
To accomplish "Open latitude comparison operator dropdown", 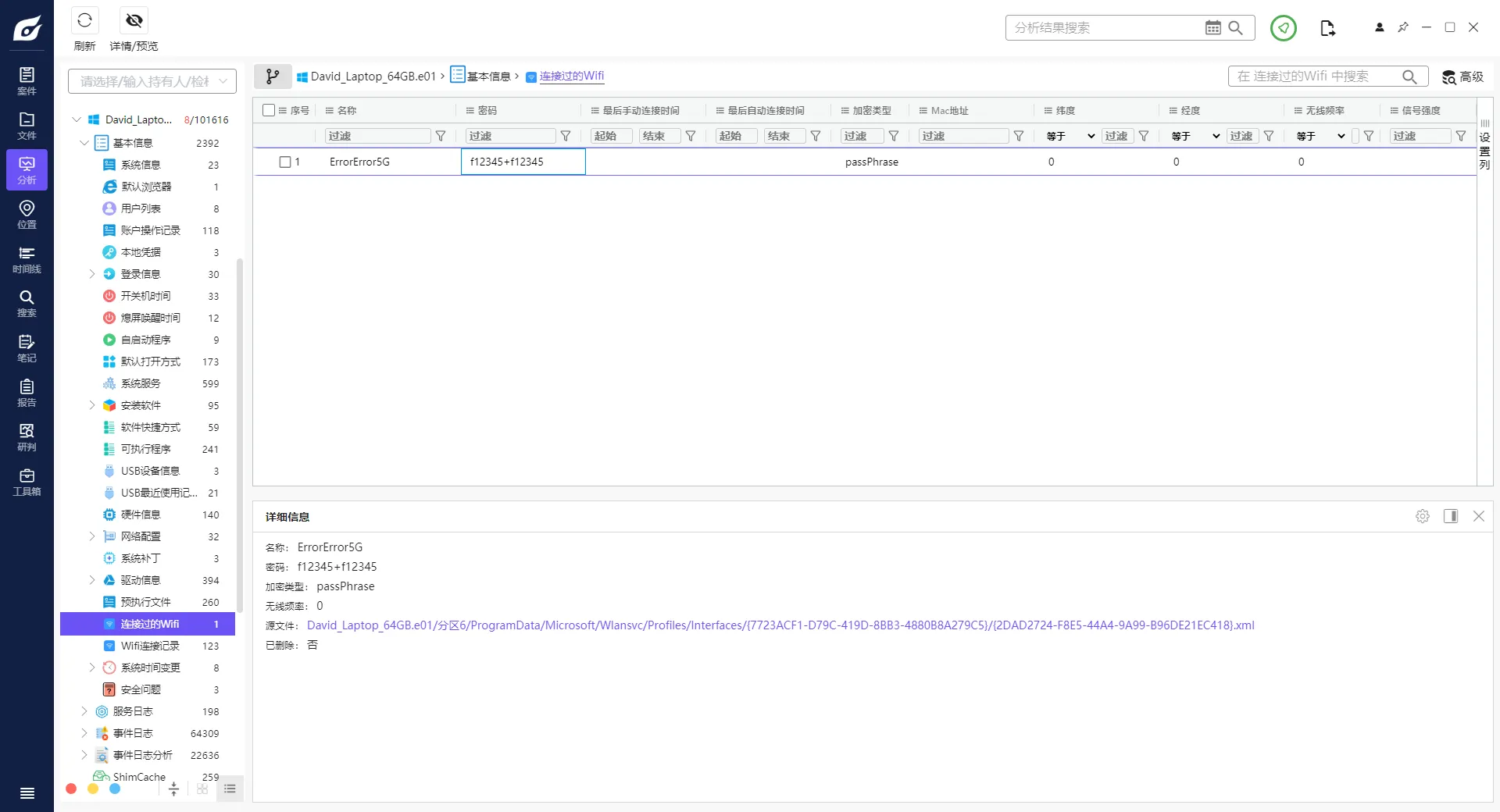I will pos(1070,136).
